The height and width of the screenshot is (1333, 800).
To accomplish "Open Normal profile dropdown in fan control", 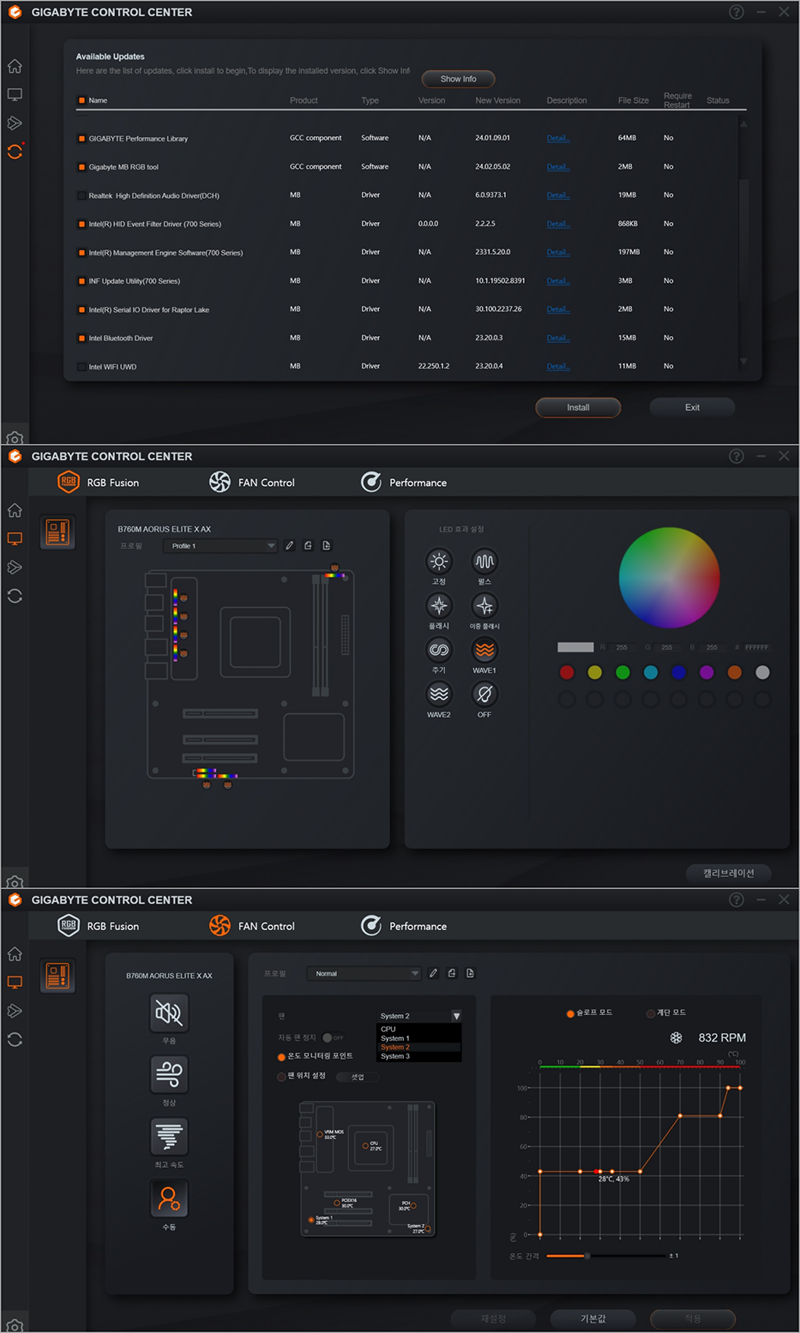I will pos(364,973).
